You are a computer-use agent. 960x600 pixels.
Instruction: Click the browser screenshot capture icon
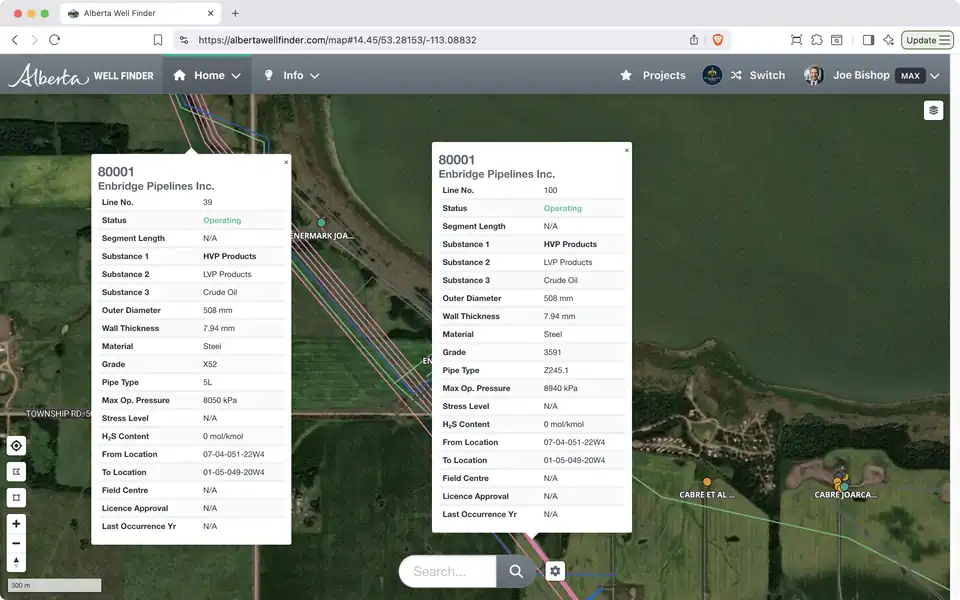pos(796,40)
